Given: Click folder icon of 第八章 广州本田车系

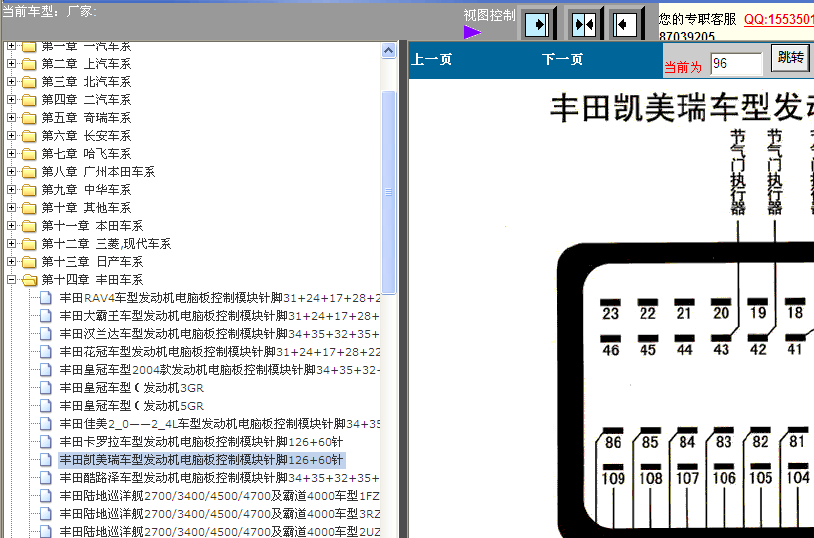Looking at the screenshot, I should click(29, 172).
